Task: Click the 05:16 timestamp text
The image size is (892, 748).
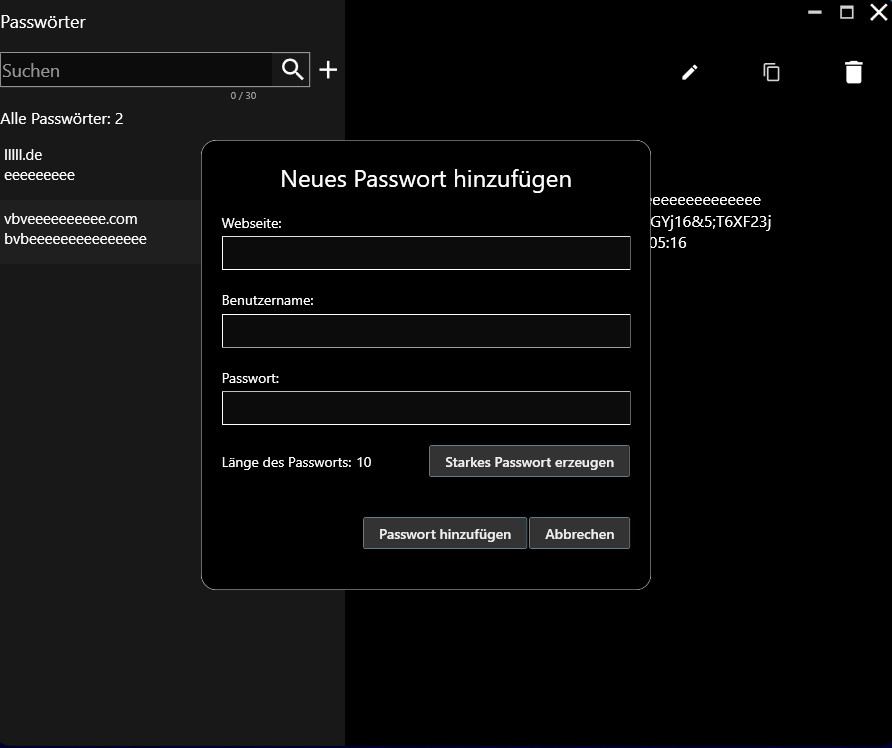Action: [x=668, y=243]
